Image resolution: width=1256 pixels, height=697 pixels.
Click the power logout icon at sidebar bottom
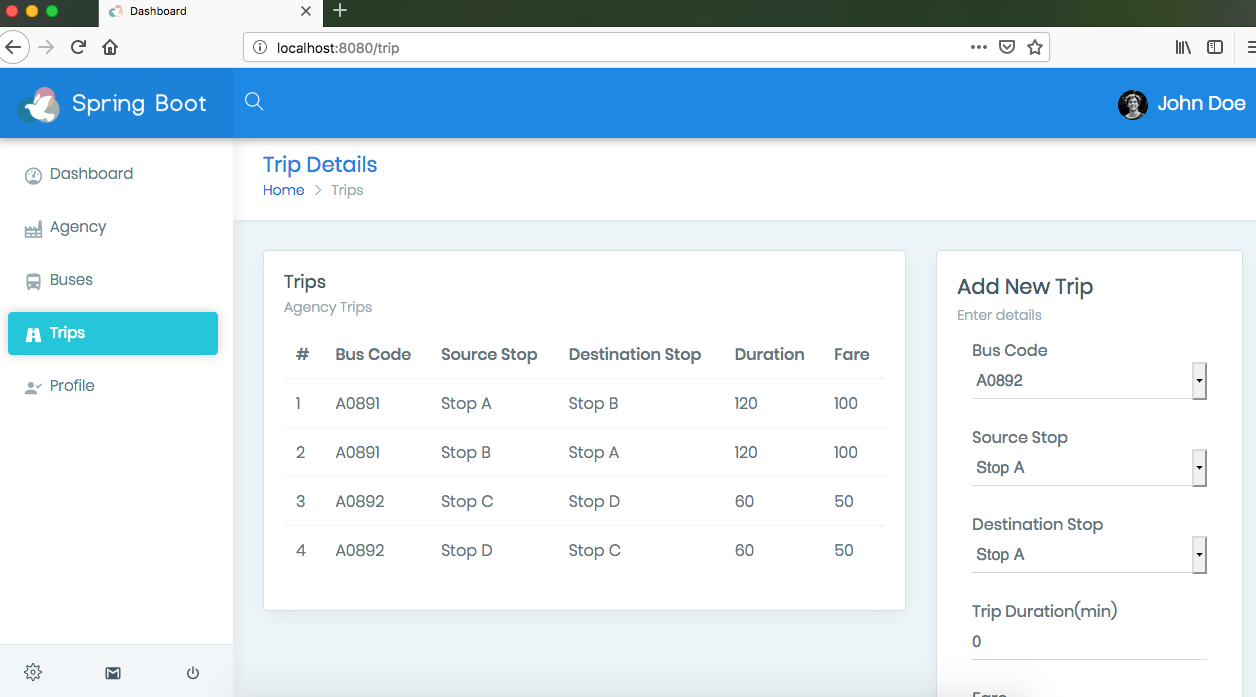pos(193,673)
